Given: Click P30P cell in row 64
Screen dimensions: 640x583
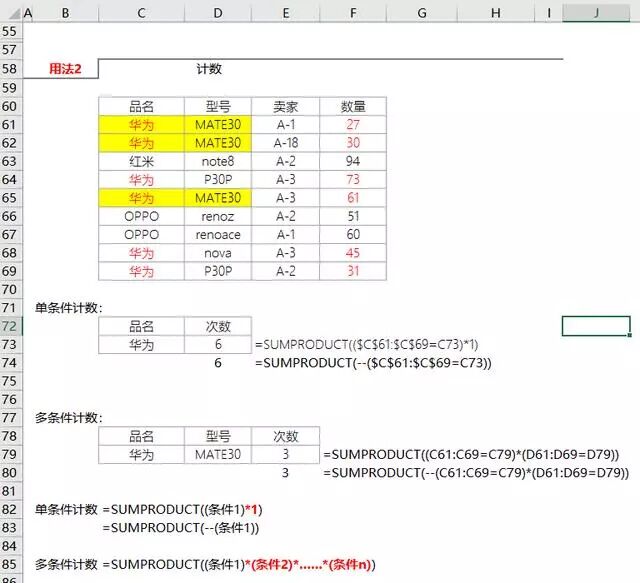Looking at the screenshot, I should tap(218, 180).
